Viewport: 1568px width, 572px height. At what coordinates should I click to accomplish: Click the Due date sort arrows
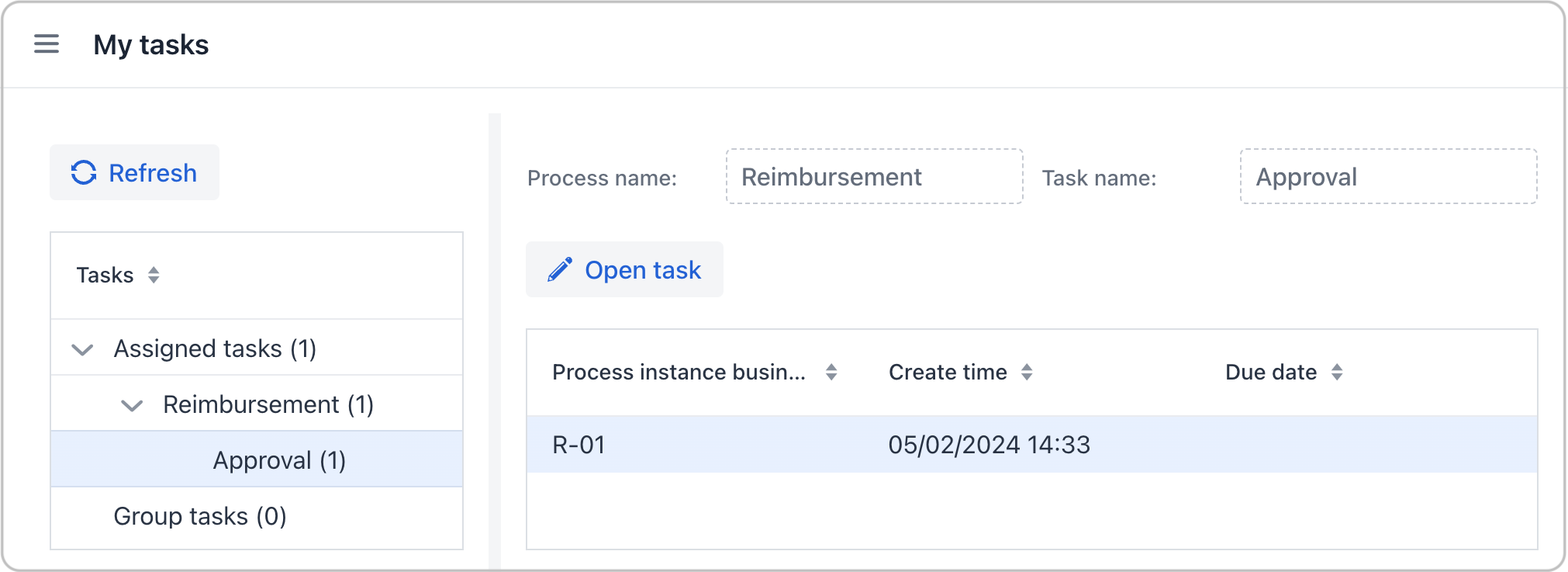tap(1337, 373)
